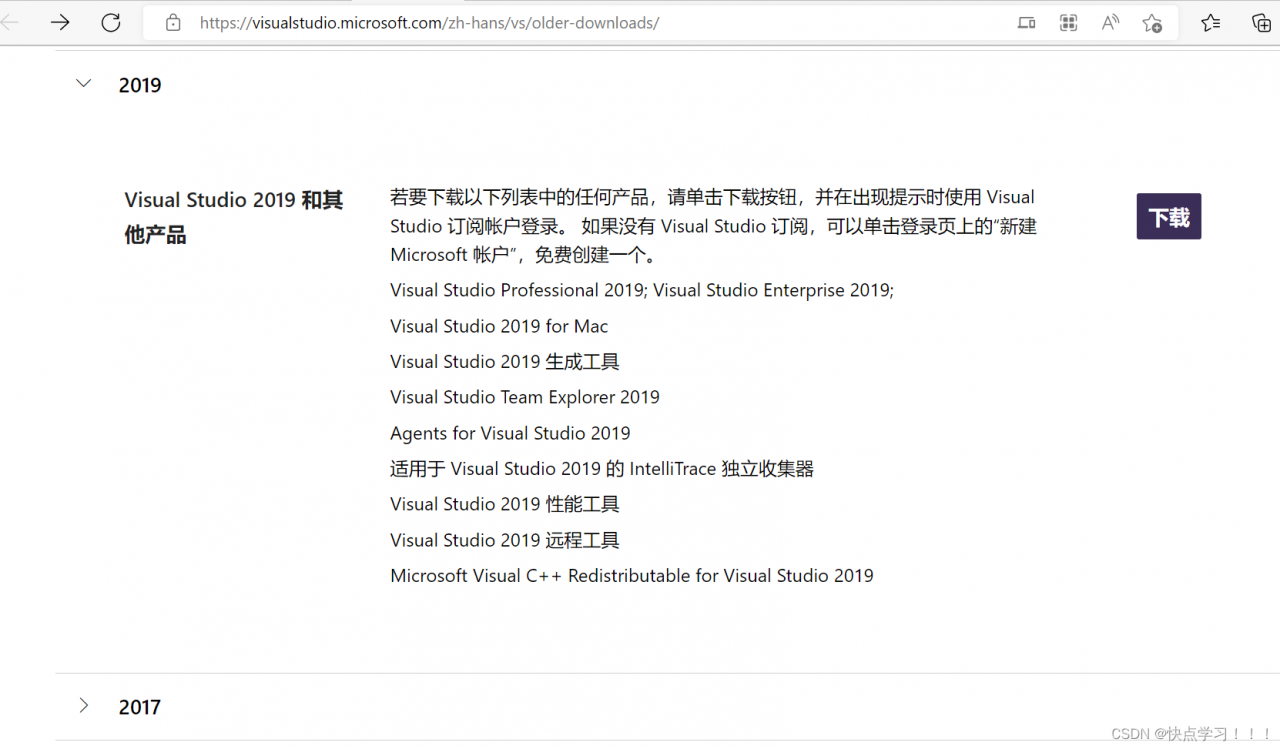
Task: Click the paragraph starting with '若要下载以下列表中的任何产品'
Action: pos(714,226)
